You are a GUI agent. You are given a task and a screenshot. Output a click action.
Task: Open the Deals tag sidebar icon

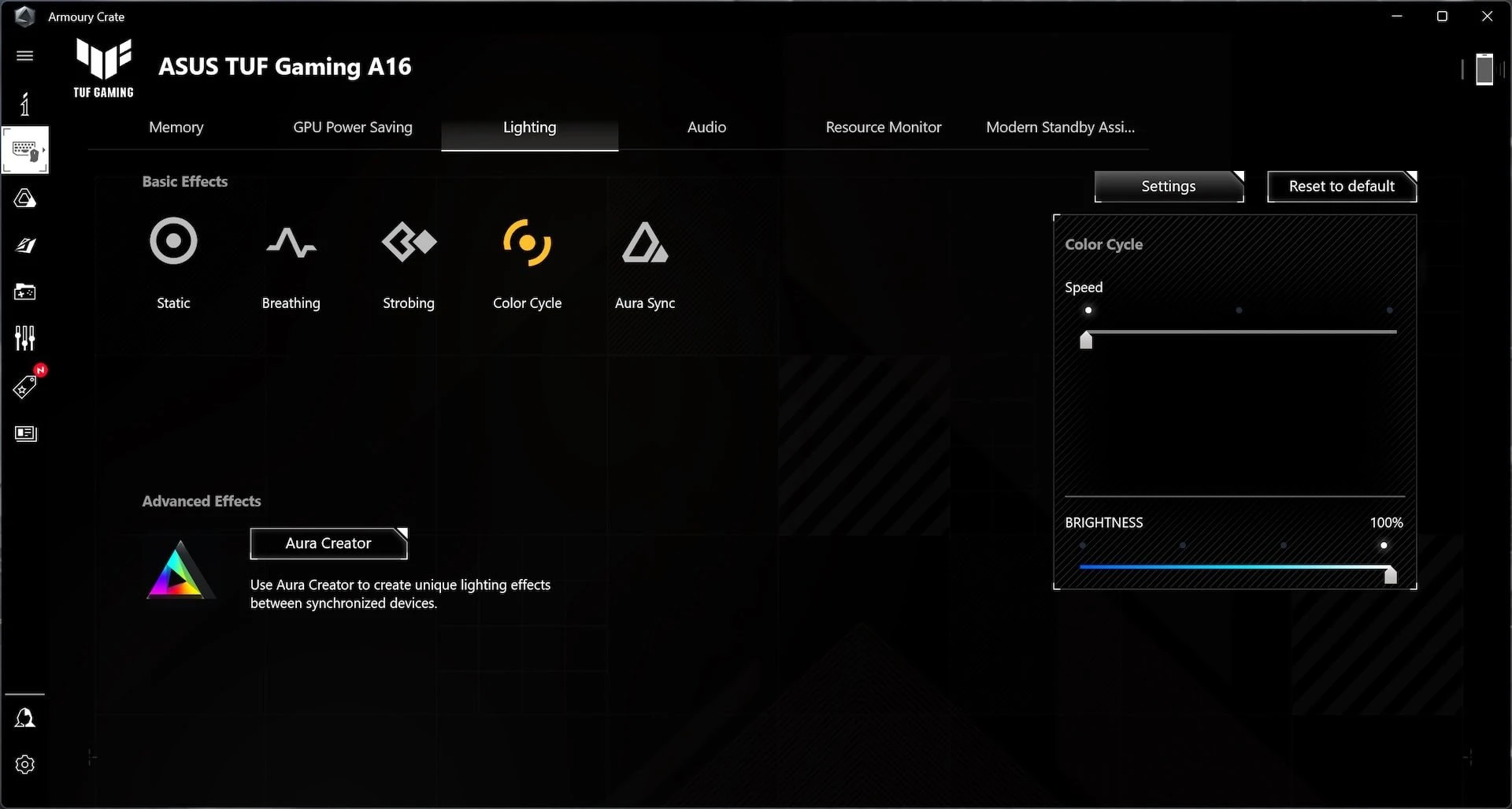point(24,387)
